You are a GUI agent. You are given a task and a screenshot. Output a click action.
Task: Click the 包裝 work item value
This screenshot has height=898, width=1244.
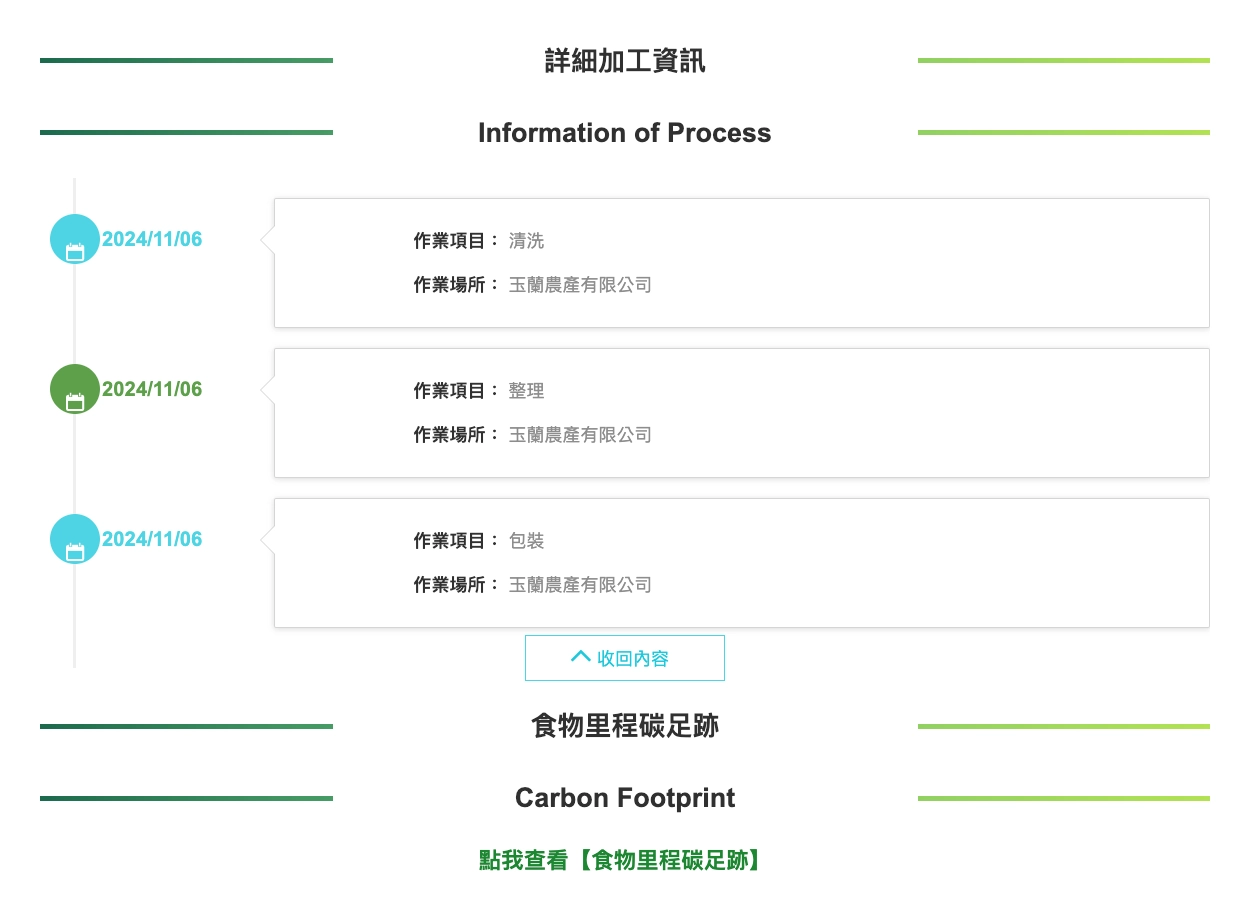(526, 541)
